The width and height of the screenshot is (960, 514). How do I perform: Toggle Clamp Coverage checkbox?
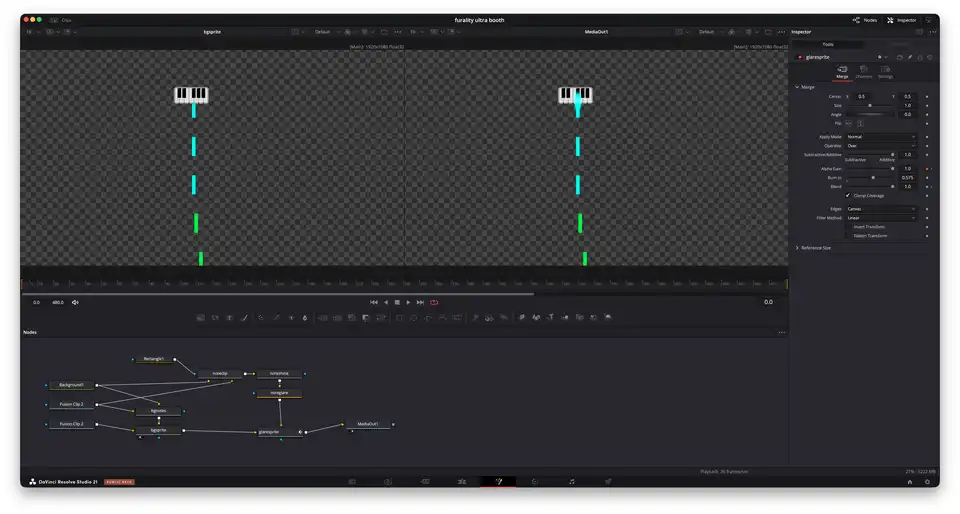pos(848,196)
